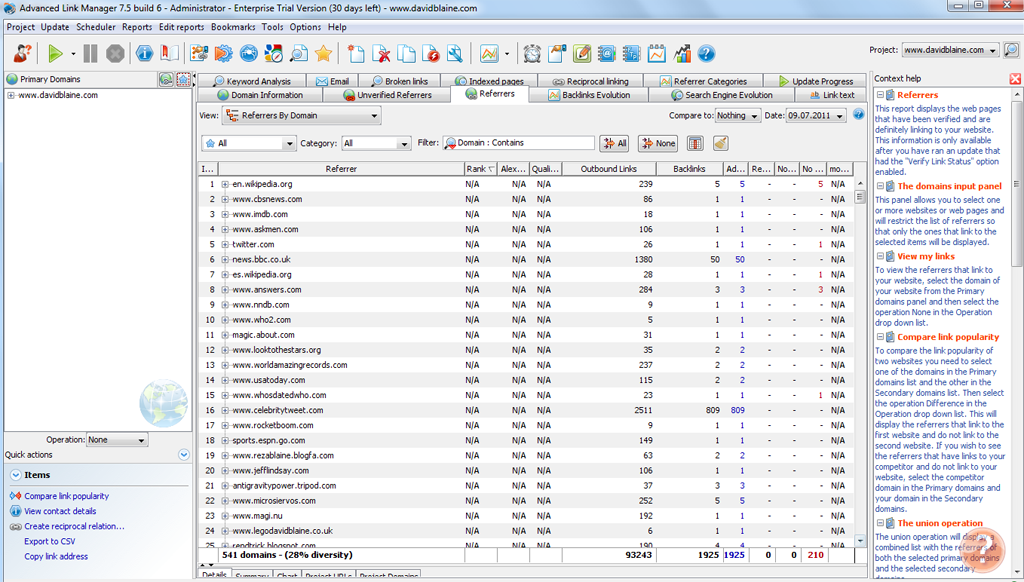Click the grey Stop toolbar icon

(115, 54)
